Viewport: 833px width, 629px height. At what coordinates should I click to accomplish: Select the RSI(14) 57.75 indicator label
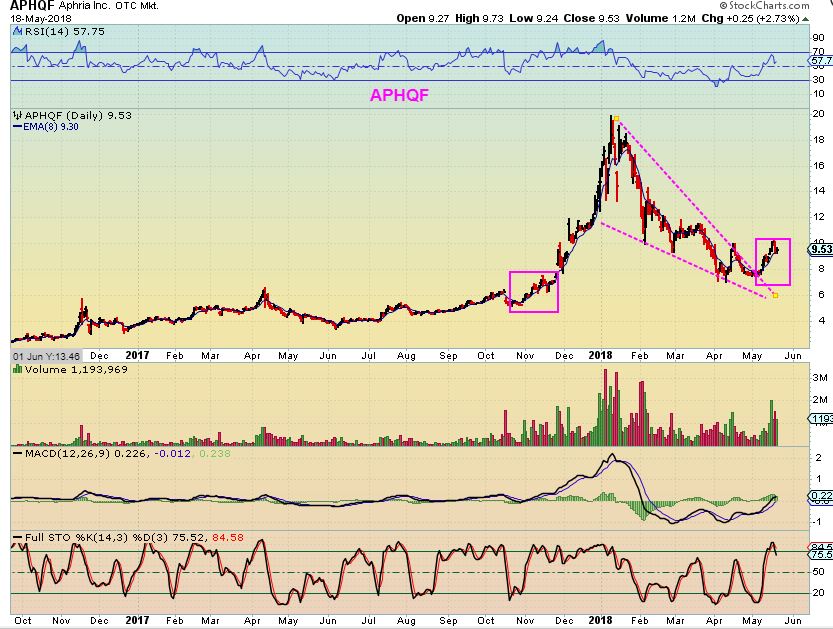tap(65, 32)
